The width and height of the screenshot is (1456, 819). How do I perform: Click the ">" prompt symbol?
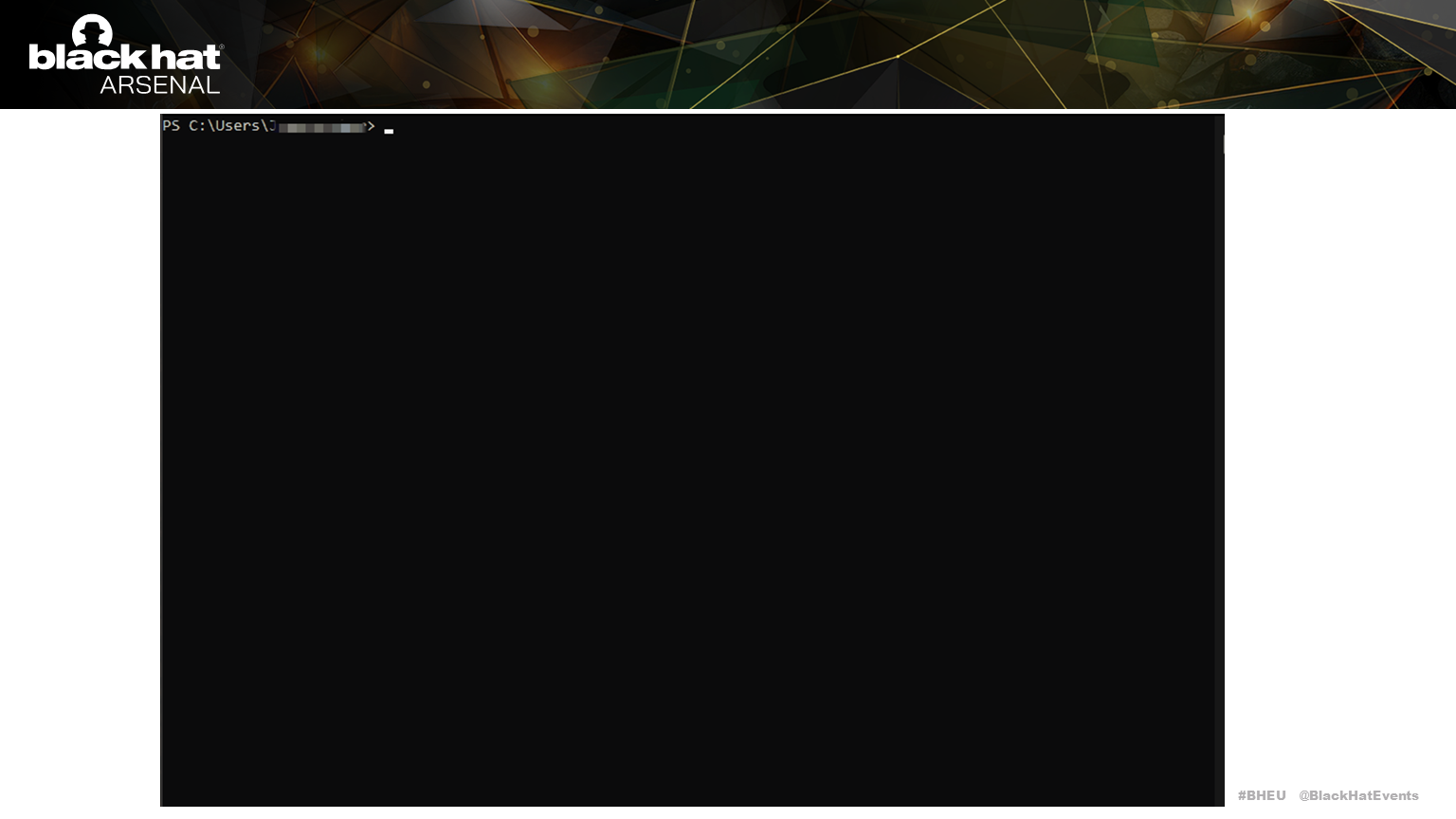(371, 126)
